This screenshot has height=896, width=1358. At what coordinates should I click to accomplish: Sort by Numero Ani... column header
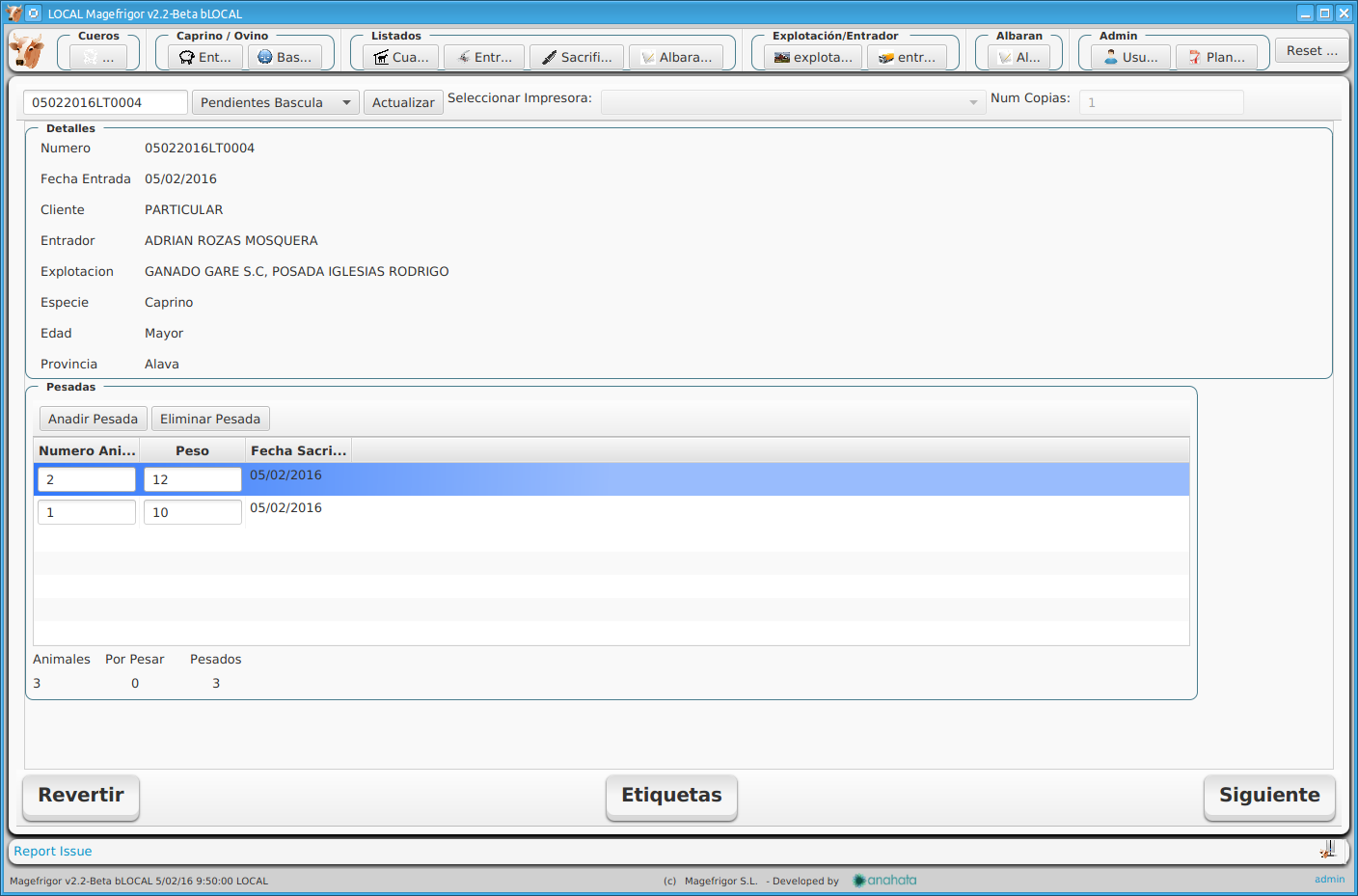tap(87, 450)
